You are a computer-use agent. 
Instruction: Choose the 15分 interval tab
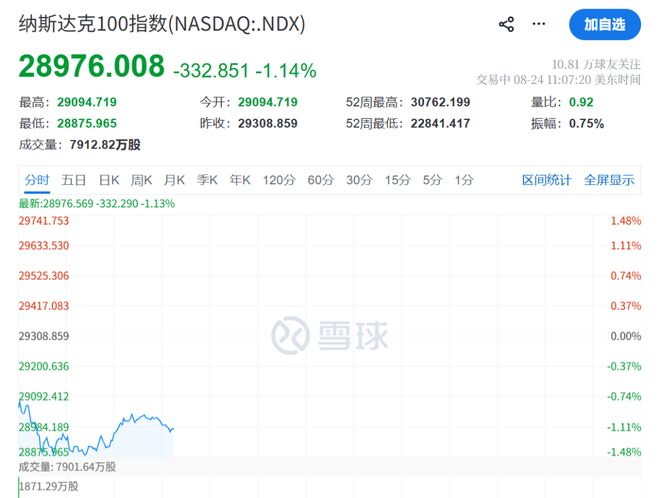click(398, 180)
